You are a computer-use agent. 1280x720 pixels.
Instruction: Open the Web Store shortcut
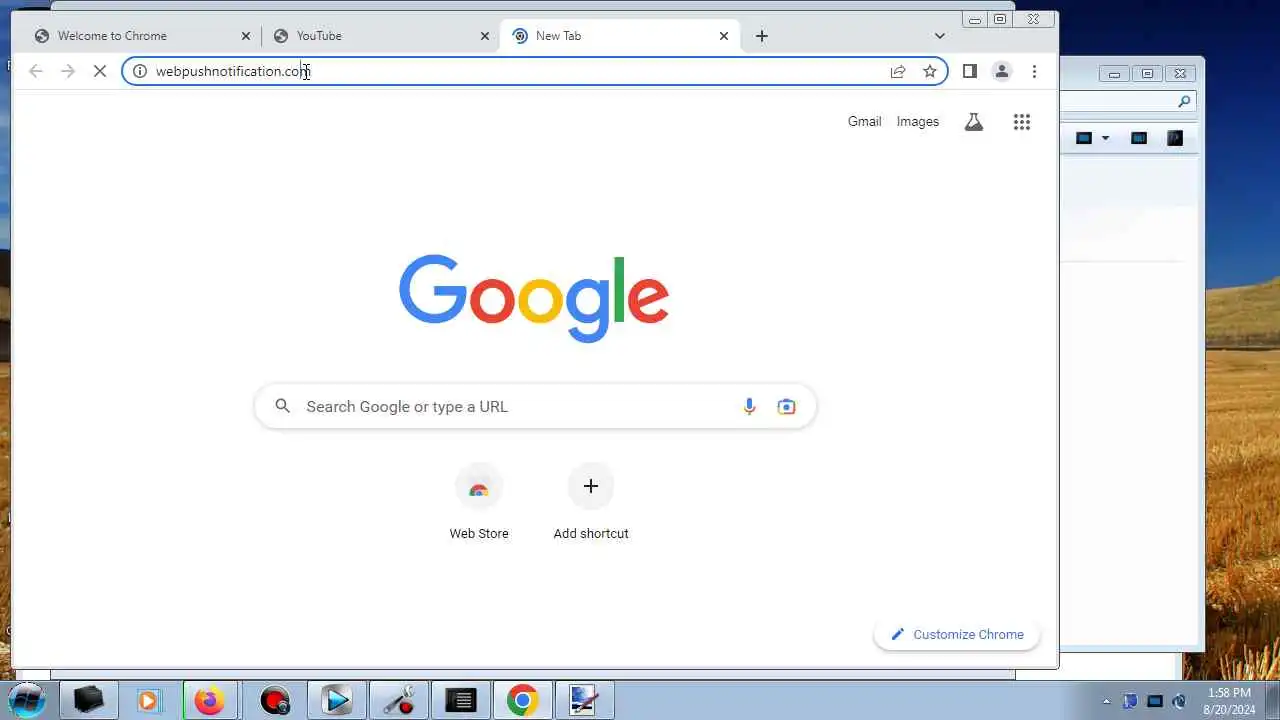[479, 502]
